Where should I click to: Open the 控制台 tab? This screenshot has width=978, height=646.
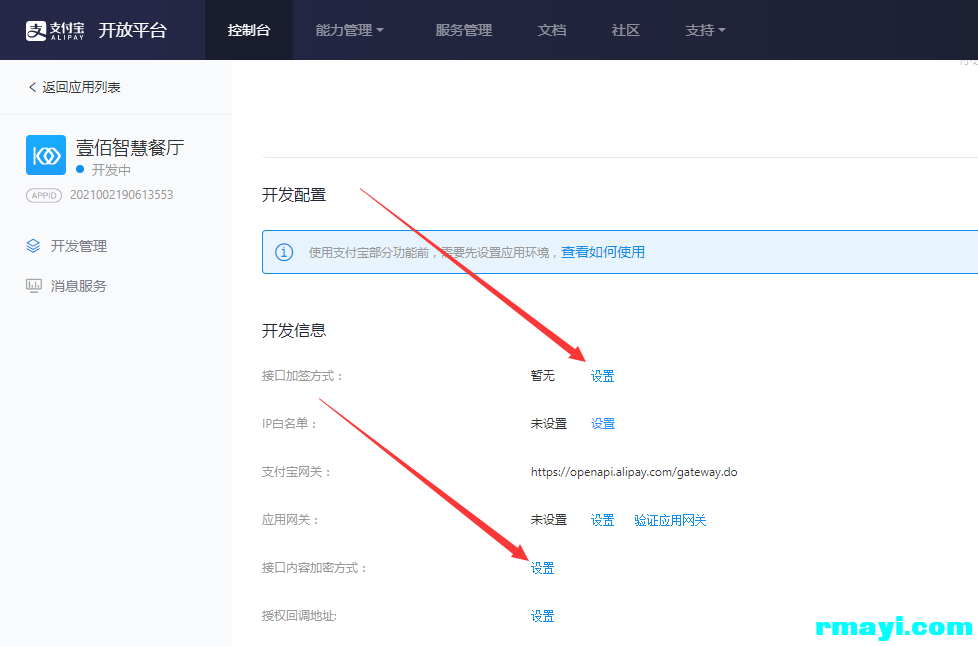point(249,30)
